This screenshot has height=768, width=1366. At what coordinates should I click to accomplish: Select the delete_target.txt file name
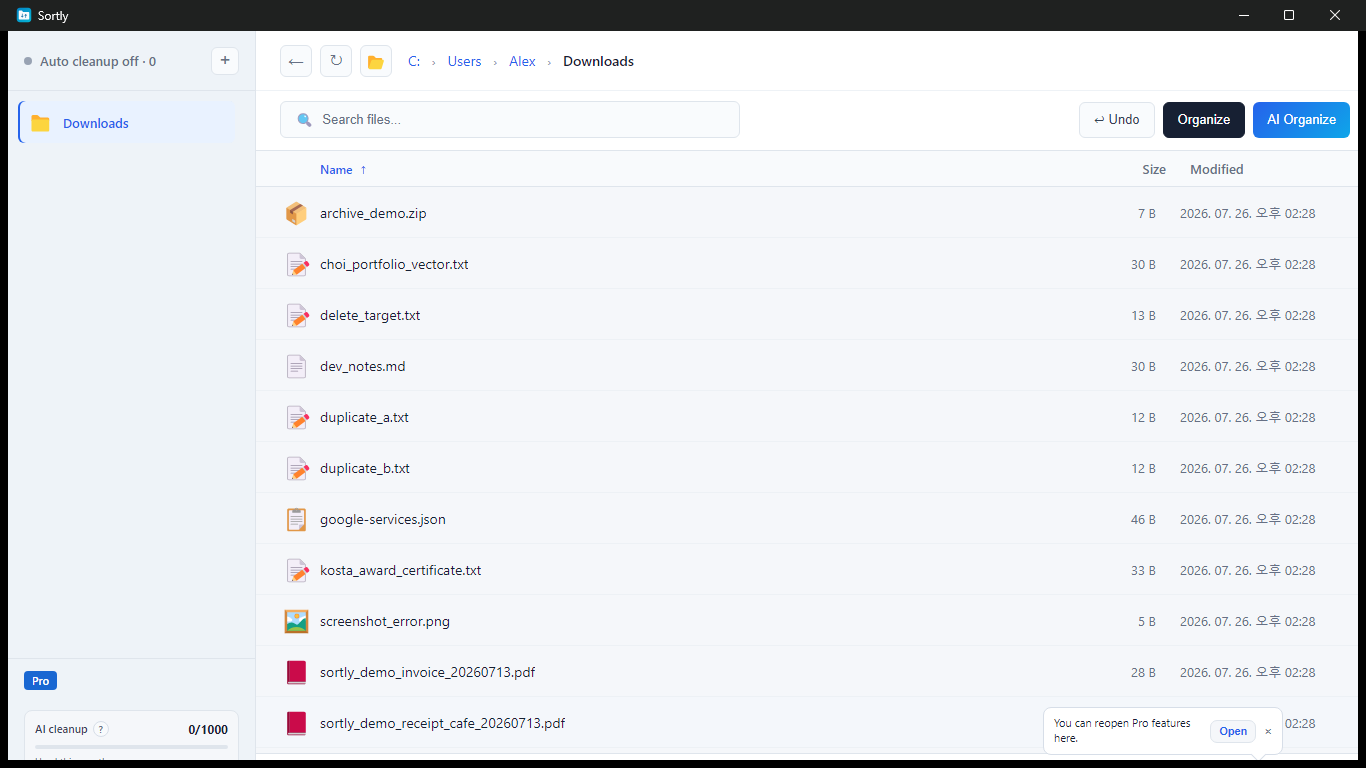370,315
